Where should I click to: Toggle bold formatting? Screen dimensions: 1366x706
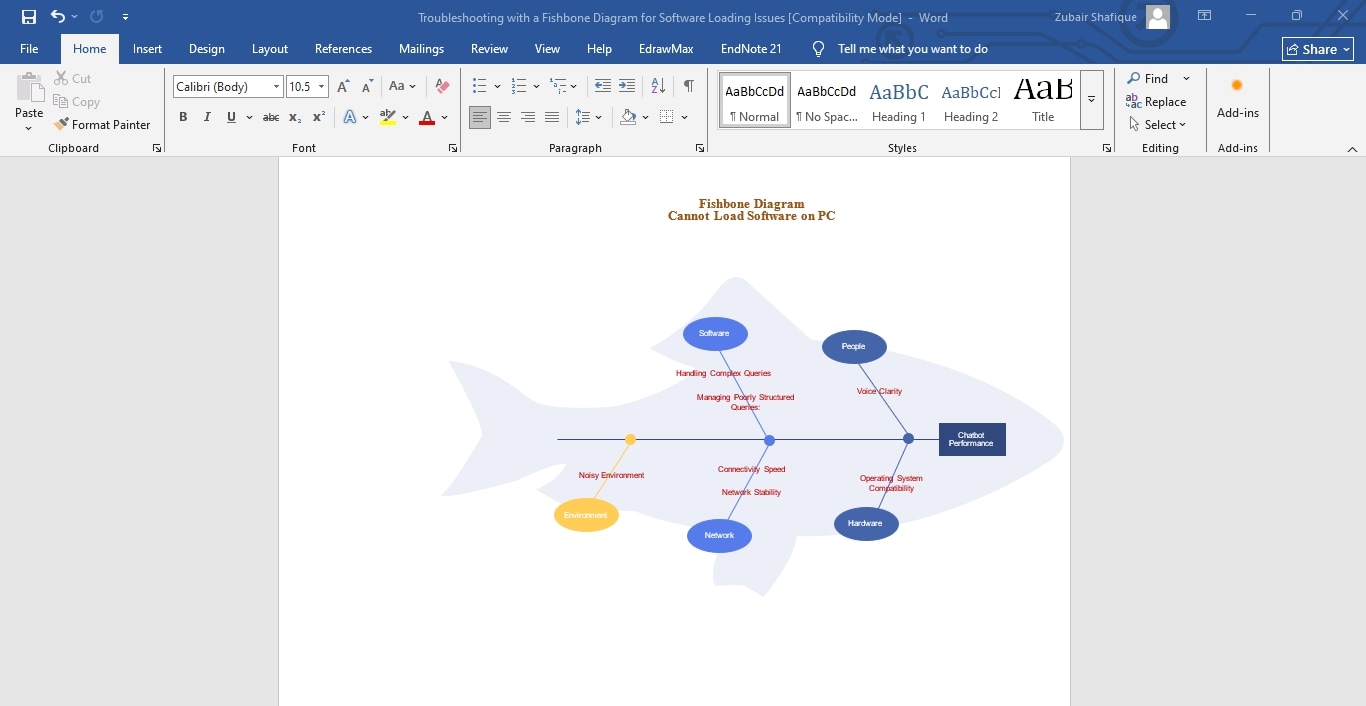[x=183, y=117]
